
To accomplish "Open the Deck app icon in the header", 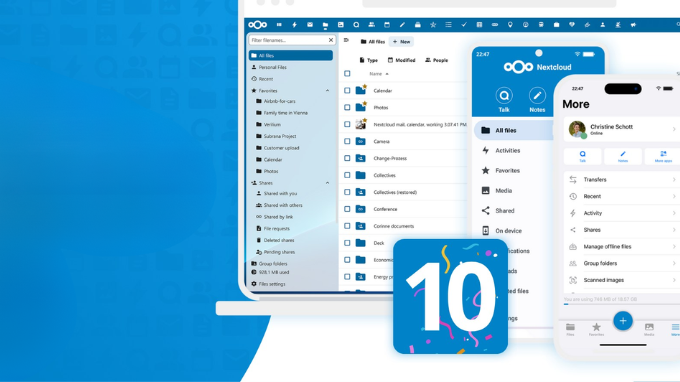I will pos(418,25).
